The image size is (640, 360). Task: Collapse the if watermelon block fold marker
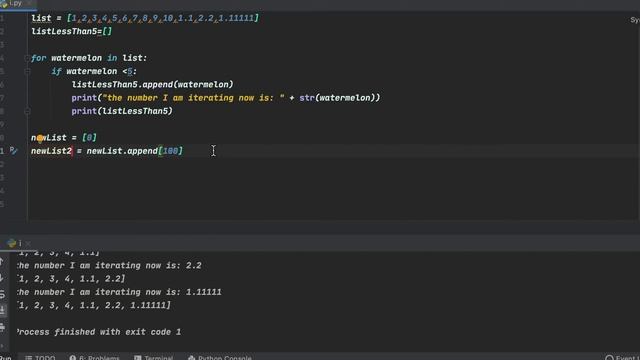coord(27,71)
